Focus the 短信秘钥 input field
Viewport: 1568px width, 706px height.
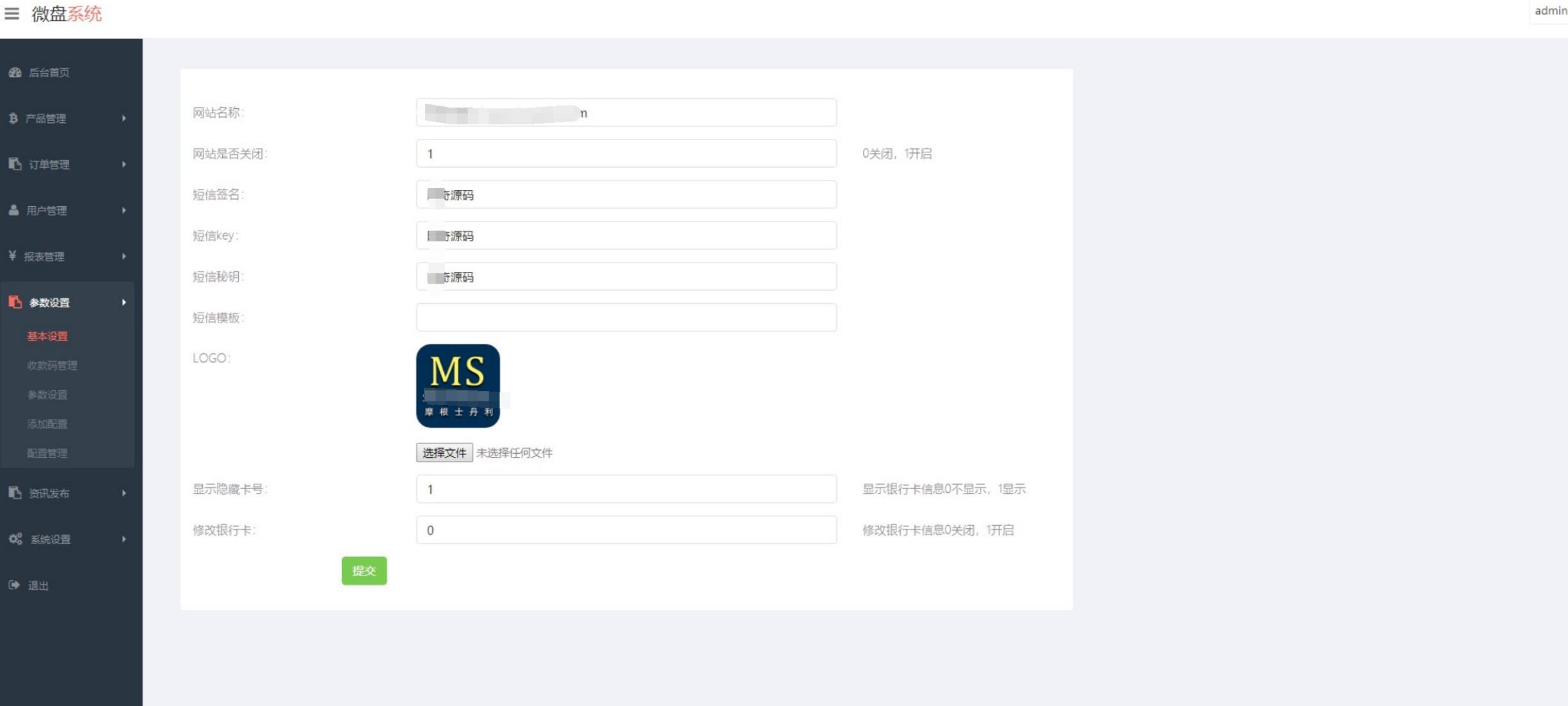[x=626, y=277]
